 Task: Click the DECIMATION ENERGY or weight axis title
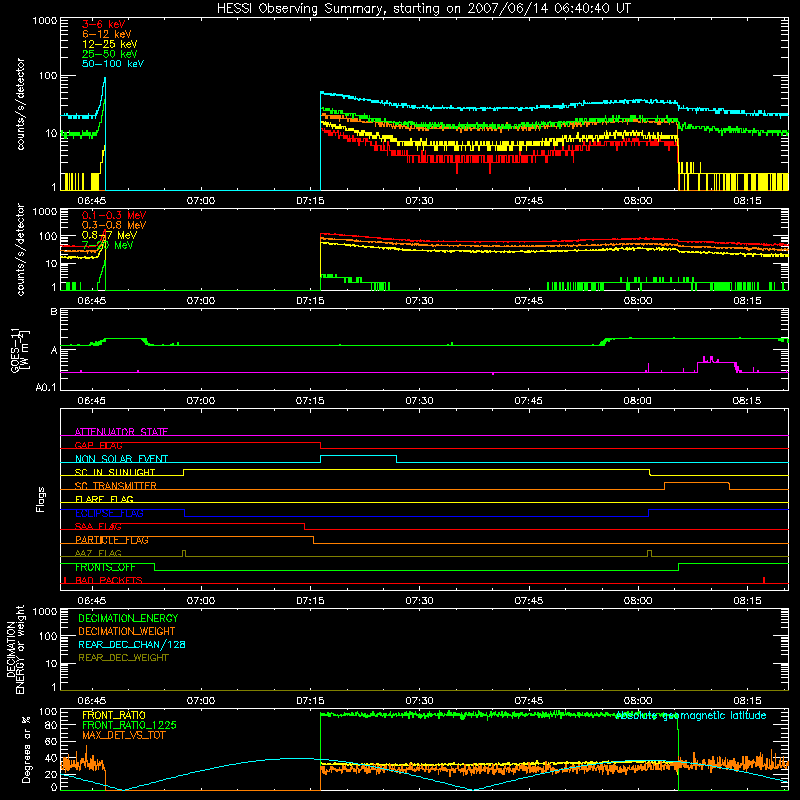click(x=15, y=649)
